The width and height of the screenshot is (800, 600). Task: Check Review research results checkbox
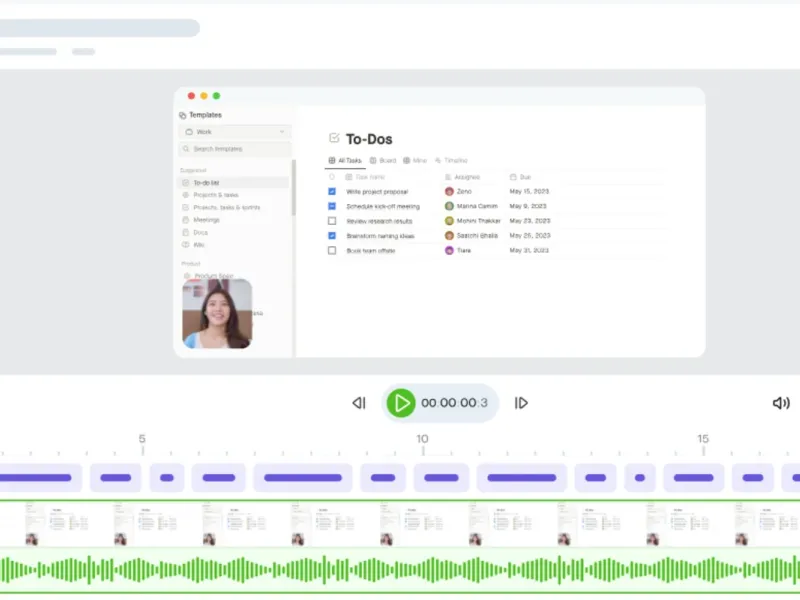332,221
